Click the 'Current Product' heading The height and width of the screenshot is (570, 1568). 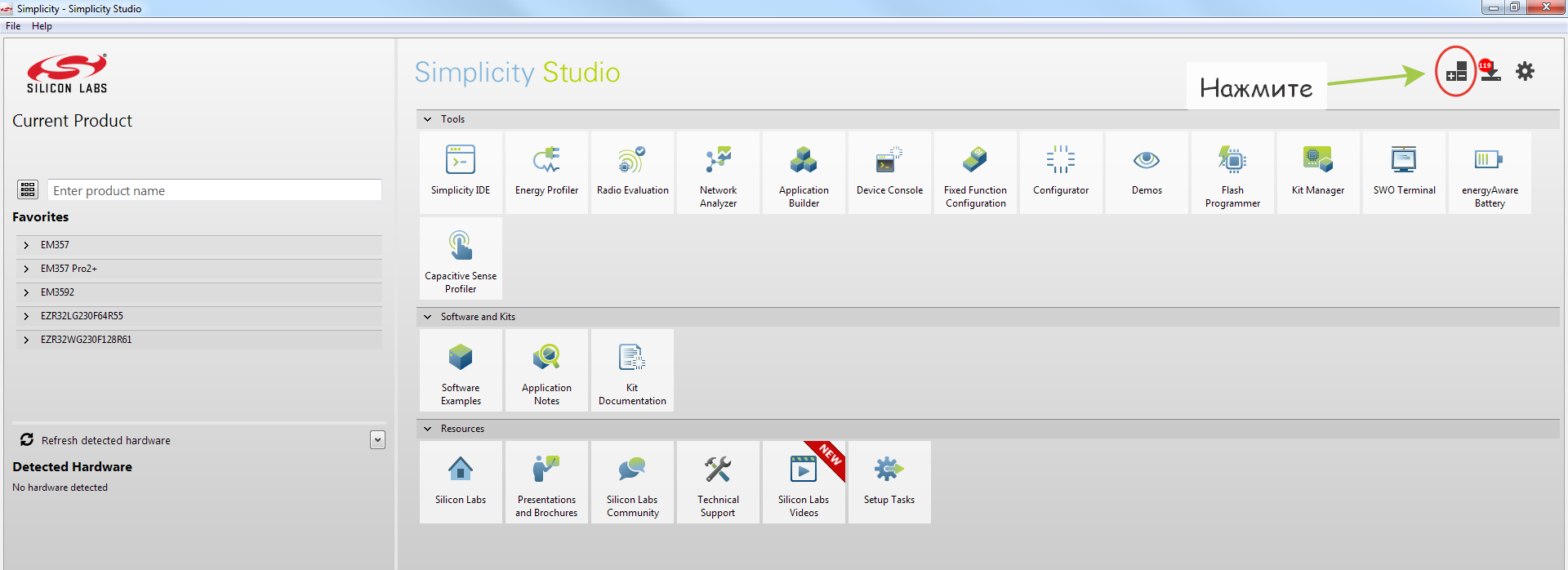coord(72,121)
